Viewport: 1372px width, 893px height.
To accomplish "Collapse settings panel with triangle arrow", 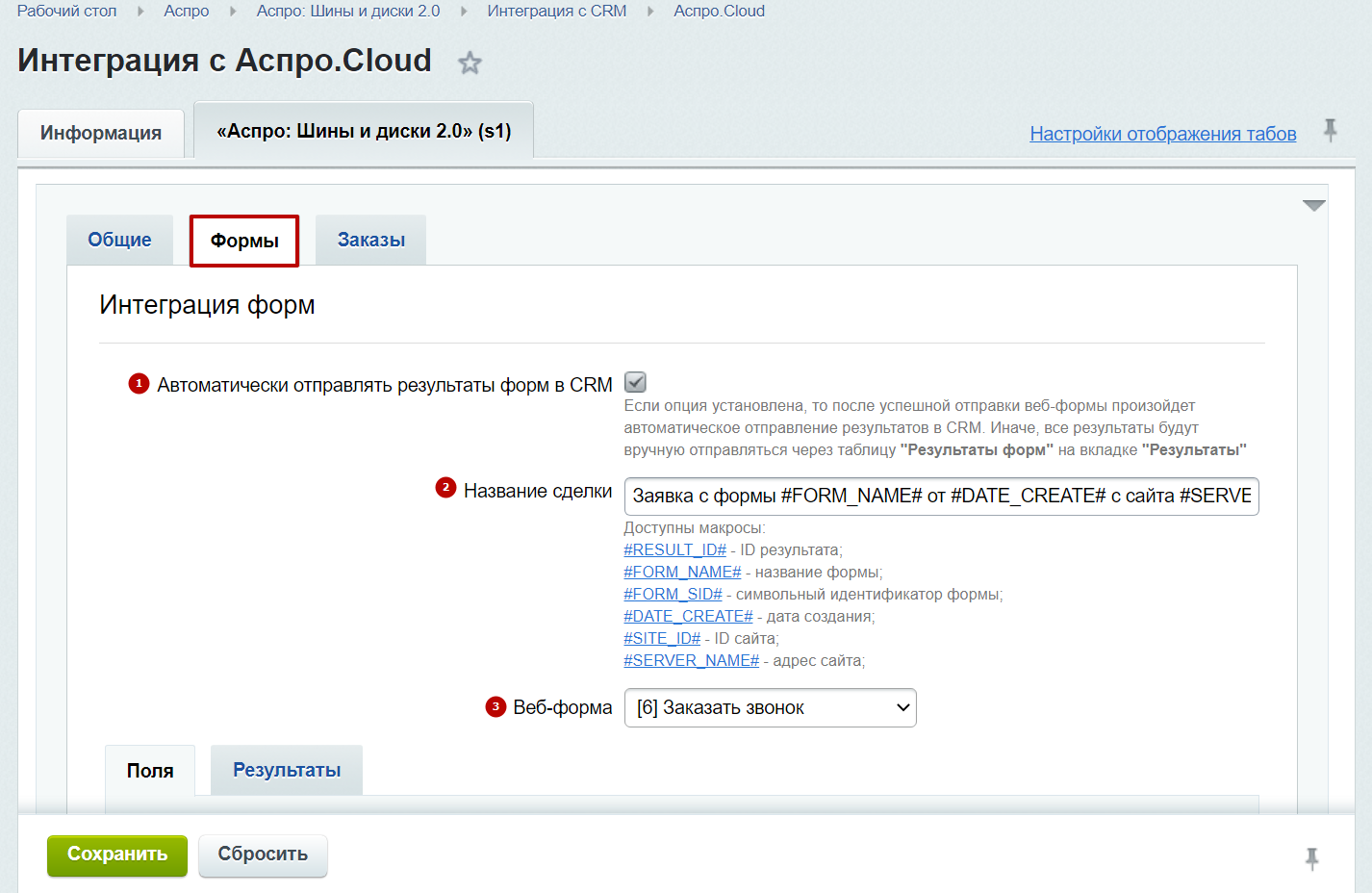I will click(x=1313, y=205).
